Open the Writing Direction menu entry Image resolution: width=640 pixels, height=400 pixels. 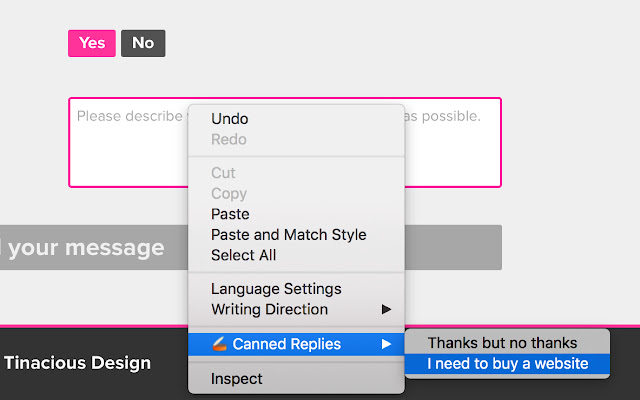click(269, 309)
